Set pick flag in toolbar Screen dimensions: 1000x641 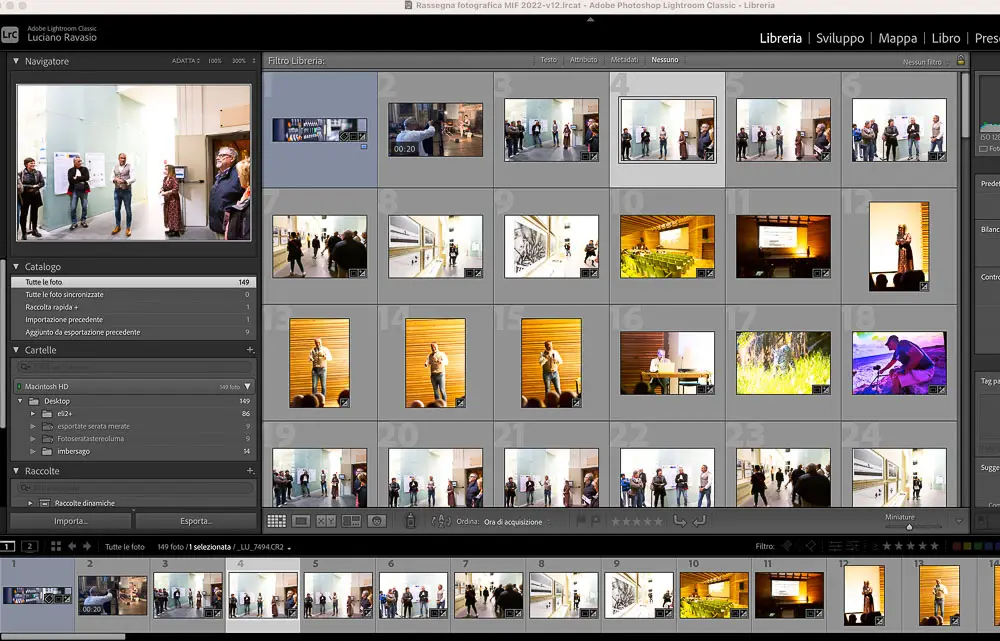click(581, 521)
